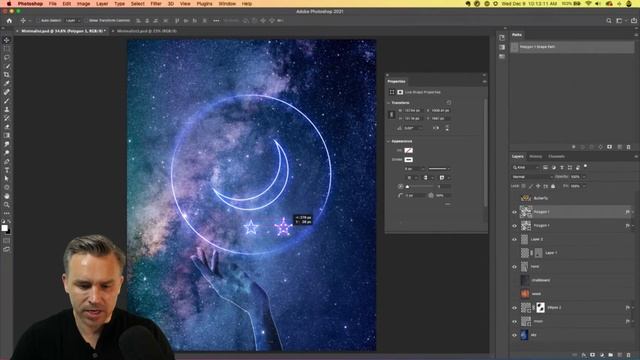Open the Window menu
This screenshot has height=360, width=640.
pos(227,4)
